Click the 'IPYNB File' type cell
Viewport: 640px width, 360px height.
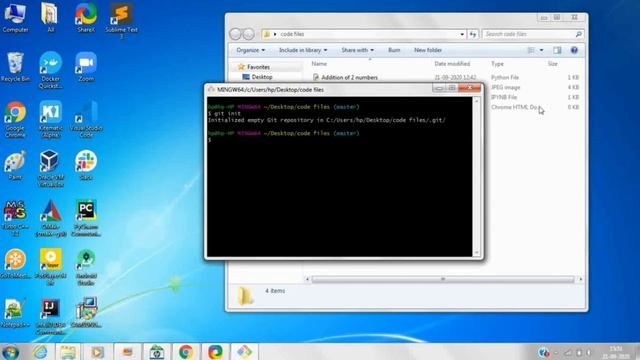504,97
